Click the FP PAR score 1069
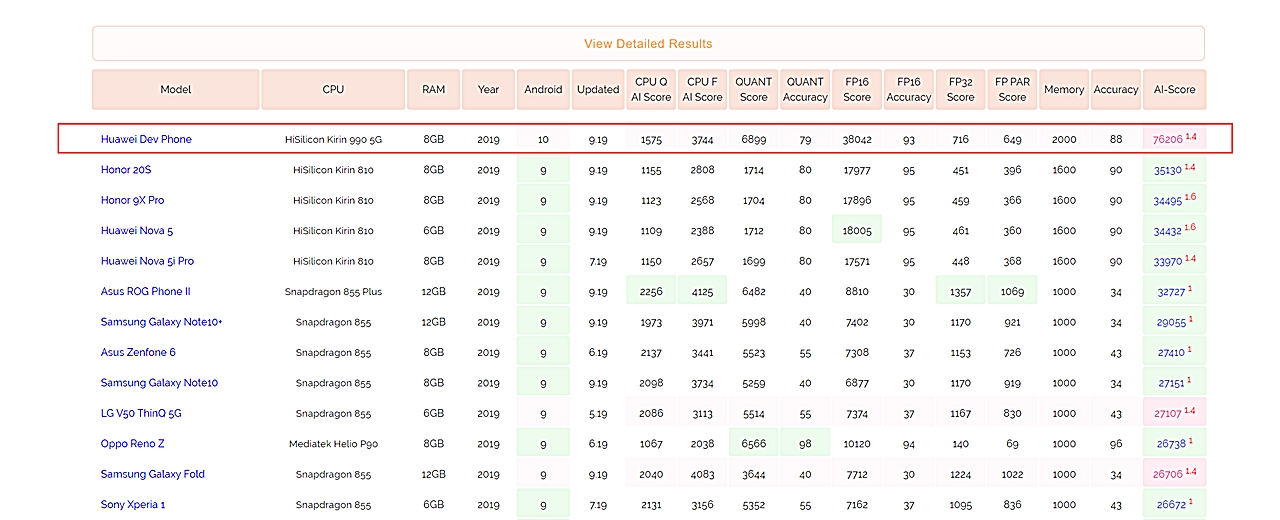1280x520 pixels. pyautogui.click(x=1012, y=292)
